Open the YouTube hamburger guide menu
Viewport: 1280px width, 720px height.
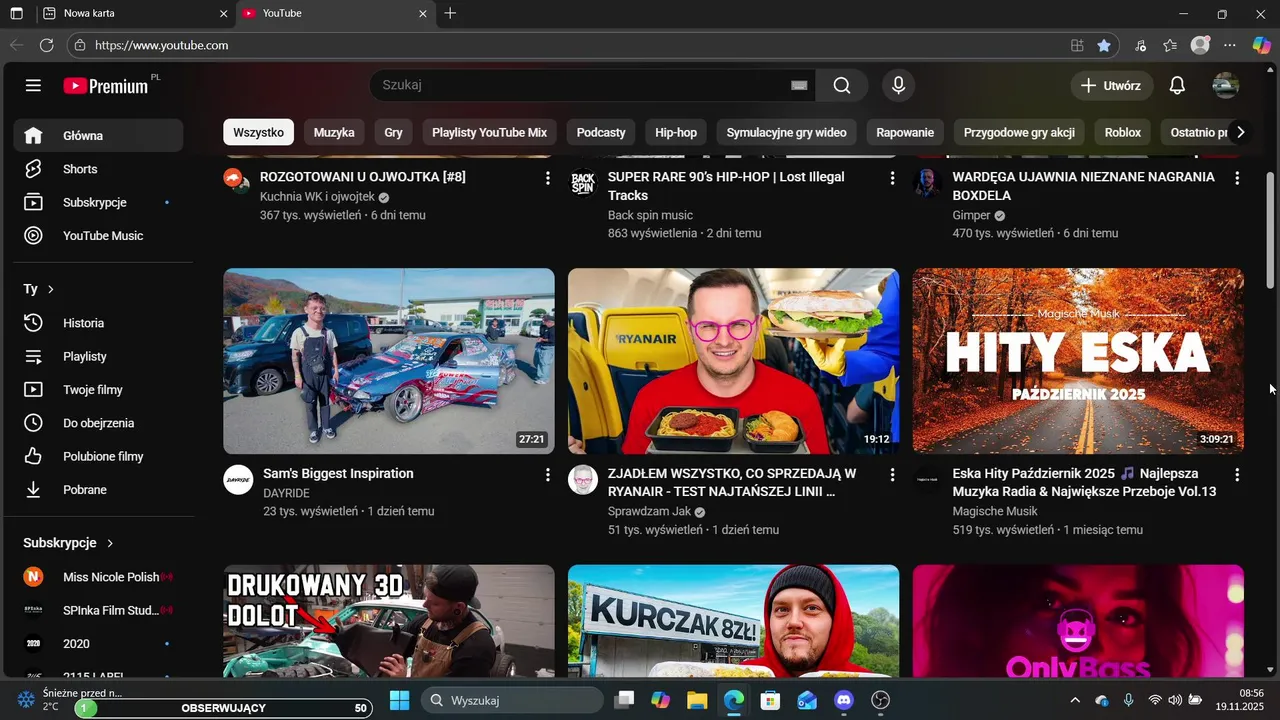33,86
